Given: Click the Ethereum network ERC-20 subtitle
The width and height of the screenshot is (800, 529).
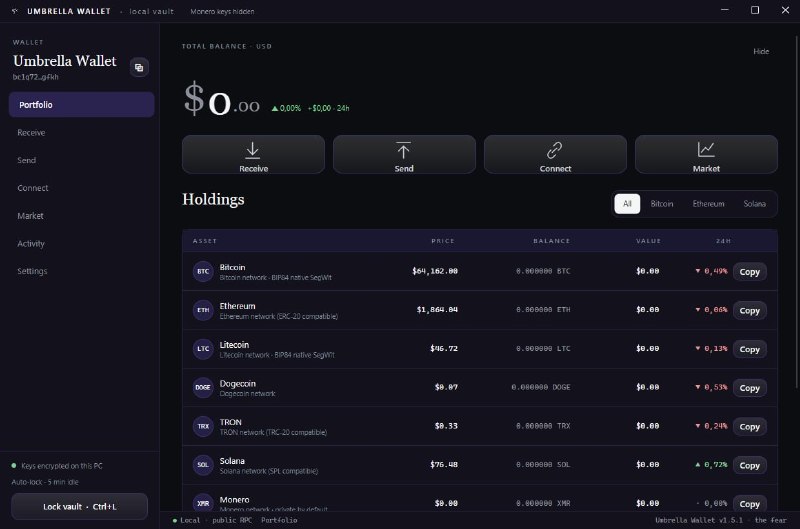Looking at the screenshot, I should [279, 316].
